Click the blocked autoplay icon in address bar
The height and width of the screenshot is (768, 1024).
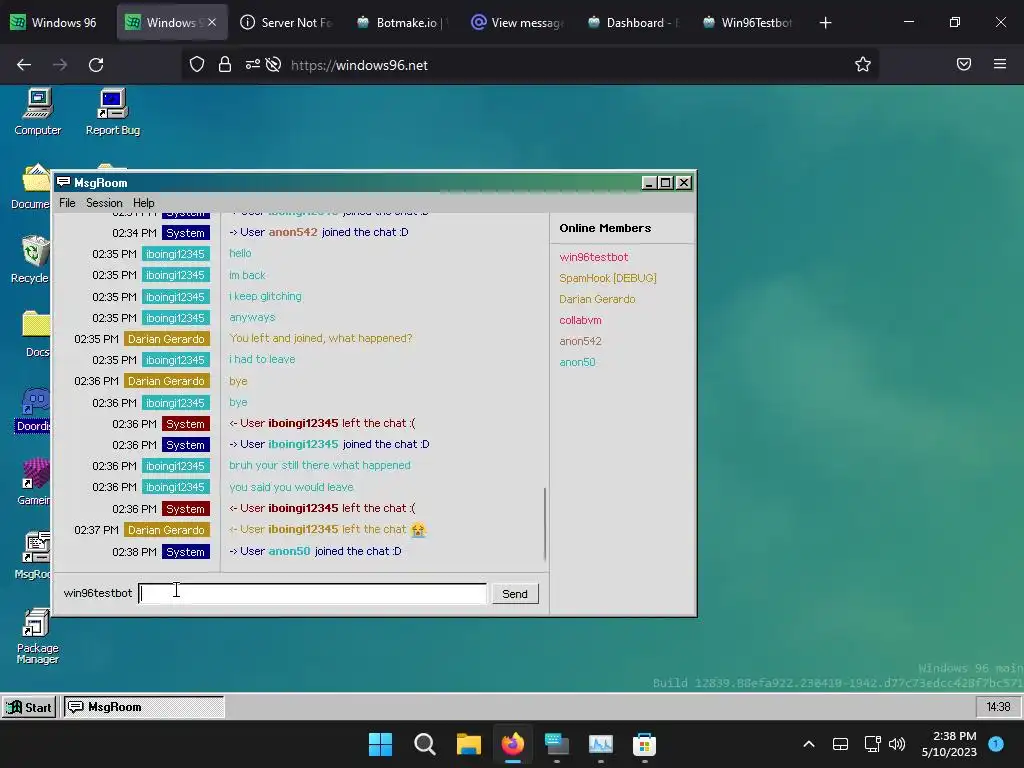[274, 64]
